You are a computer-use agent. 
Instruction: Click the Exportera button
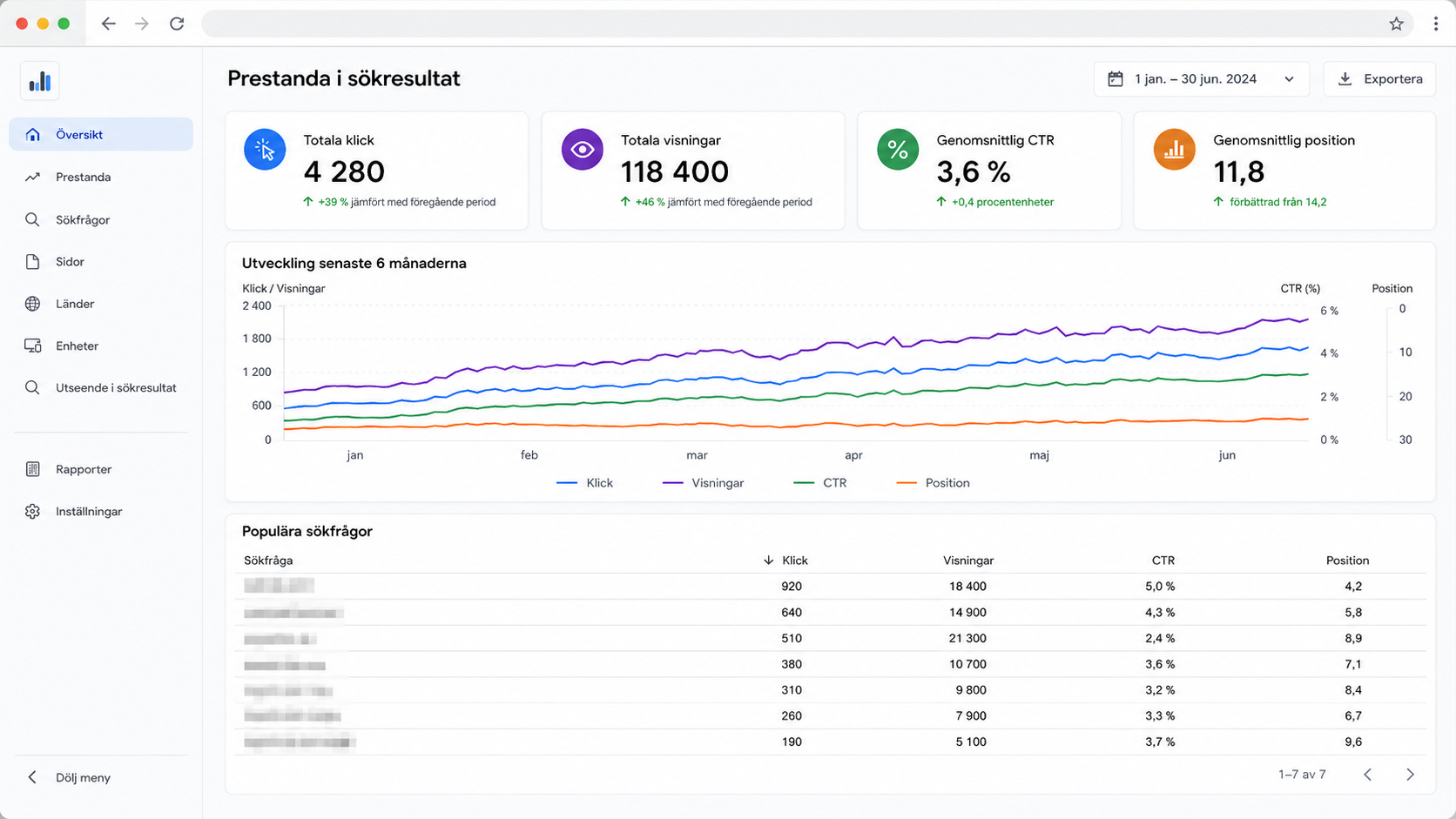click(1379, 79)
